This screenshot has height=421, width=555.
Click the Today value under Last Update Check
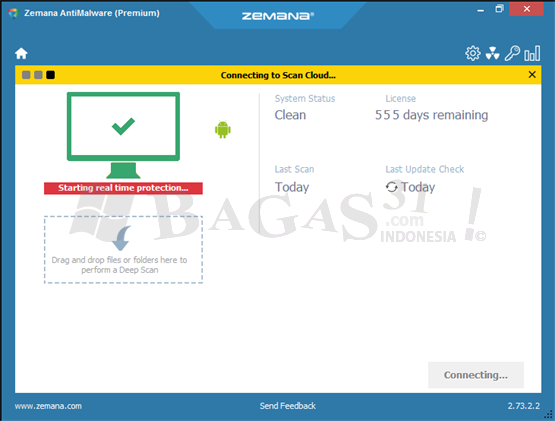418,187
